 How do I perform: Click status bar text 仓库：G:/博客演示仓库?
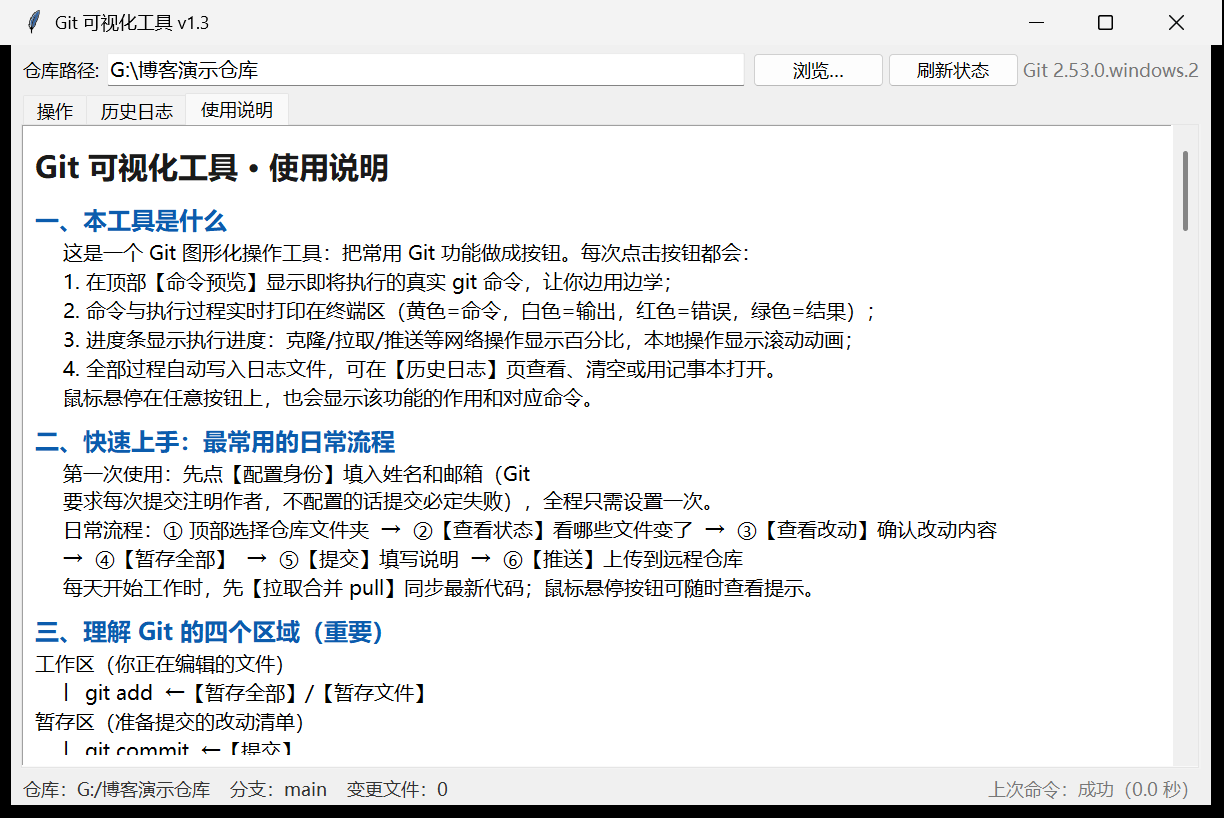[x=117, y=789]
